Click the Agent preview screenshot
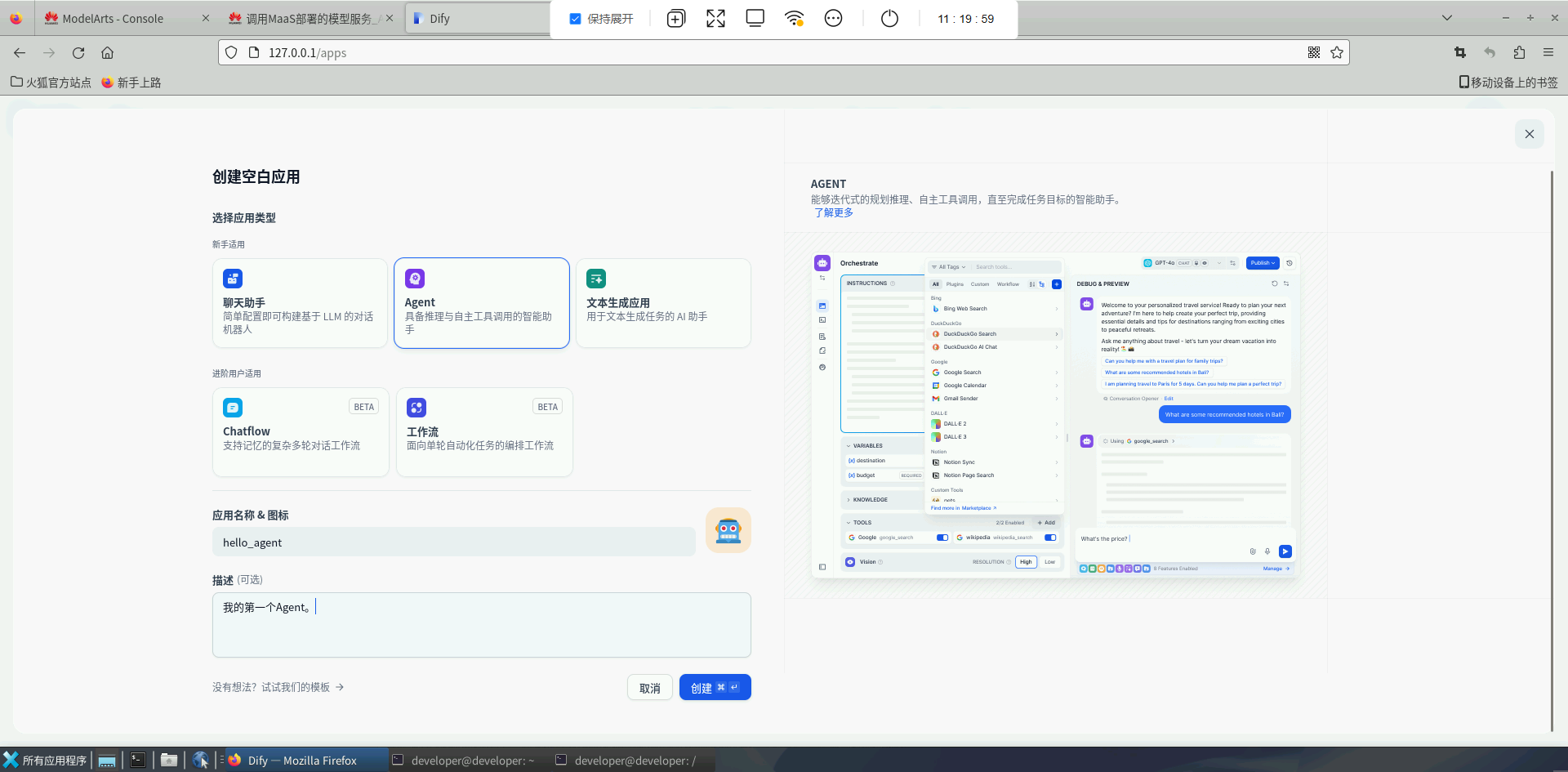Image resolution: width=1568 pixels, height=772 pixels. click(x=1055, y=416)
